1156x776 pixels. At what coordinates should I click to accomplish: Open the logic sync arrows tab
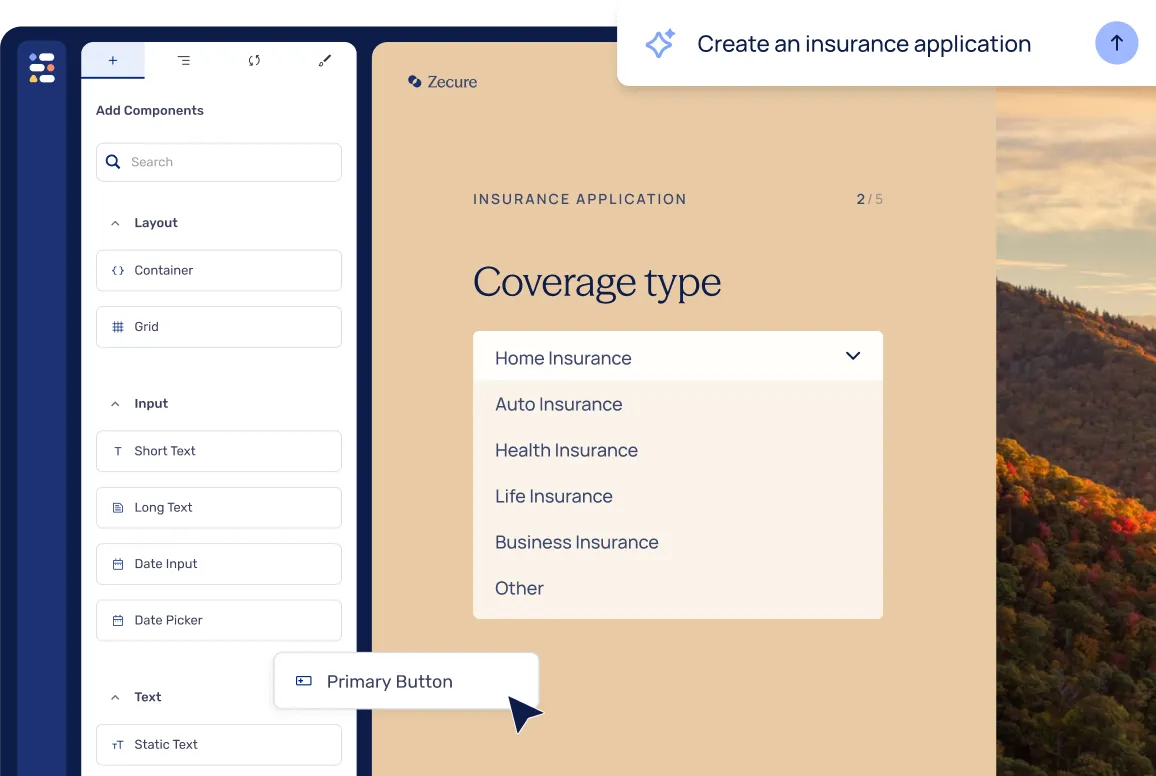[254, 60]
